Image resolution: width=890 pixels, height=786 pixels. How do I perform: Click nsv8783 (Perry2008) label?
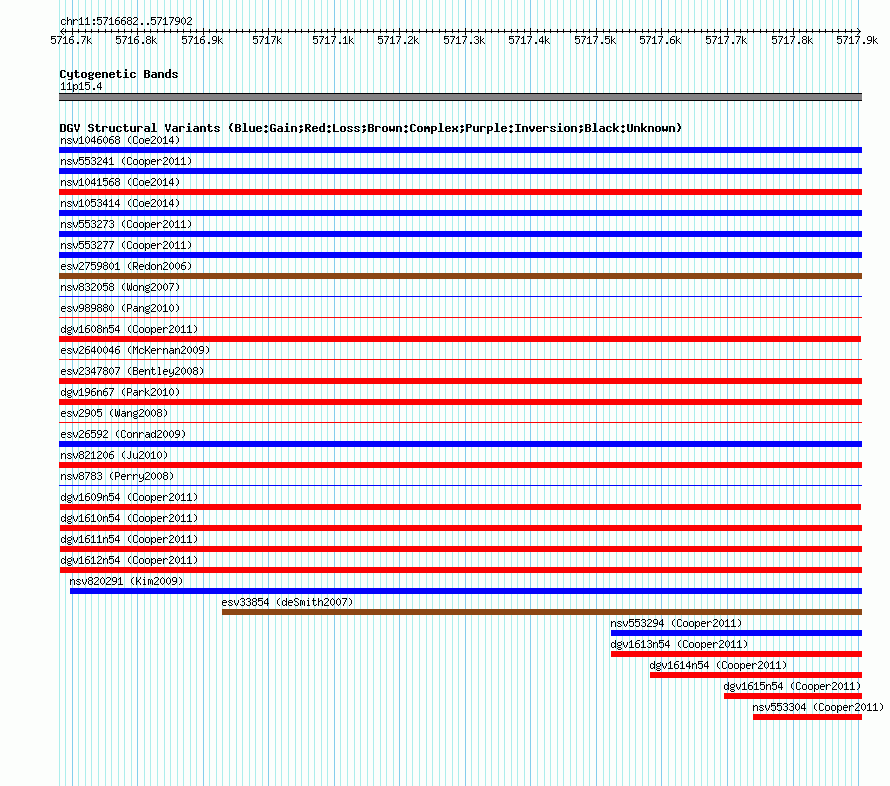pyautogui.click(x=117, y=476)
